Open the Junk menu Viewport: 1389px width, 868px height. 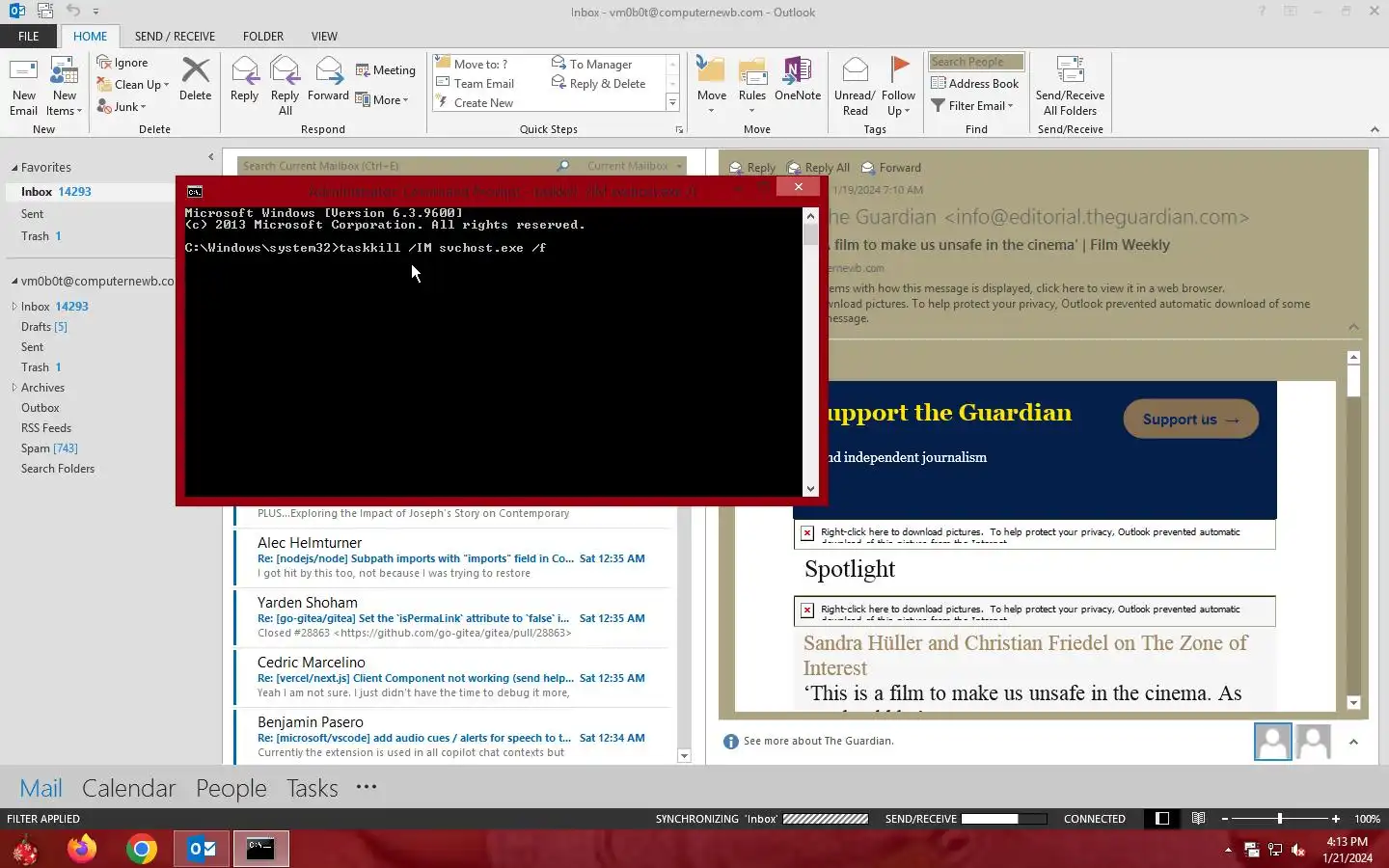[122, 107]
